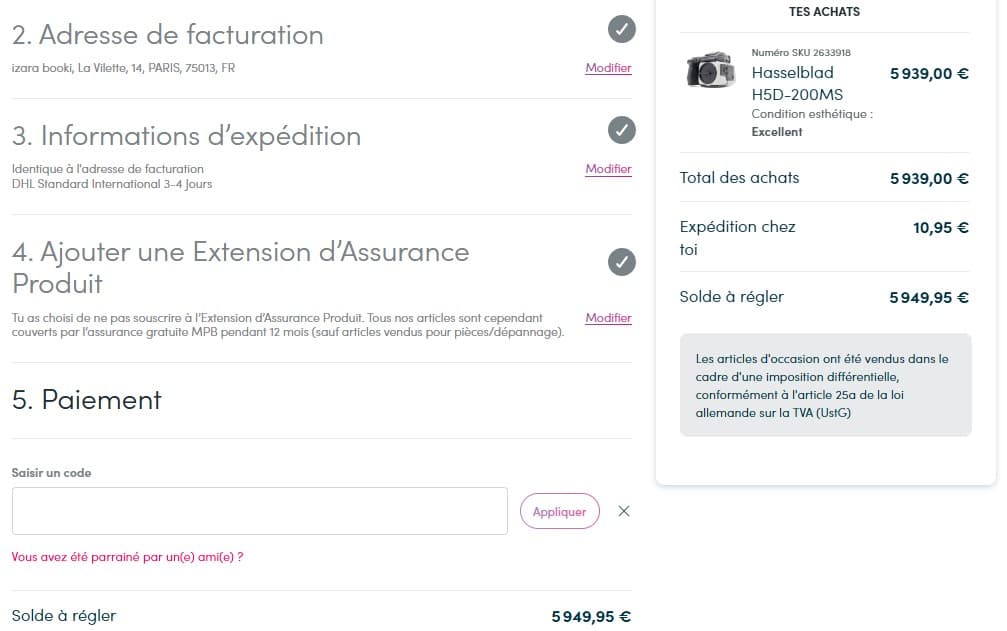This screenshot has height=631, width=1007.
Task: Modify the billing address
Action: point(608,68)
